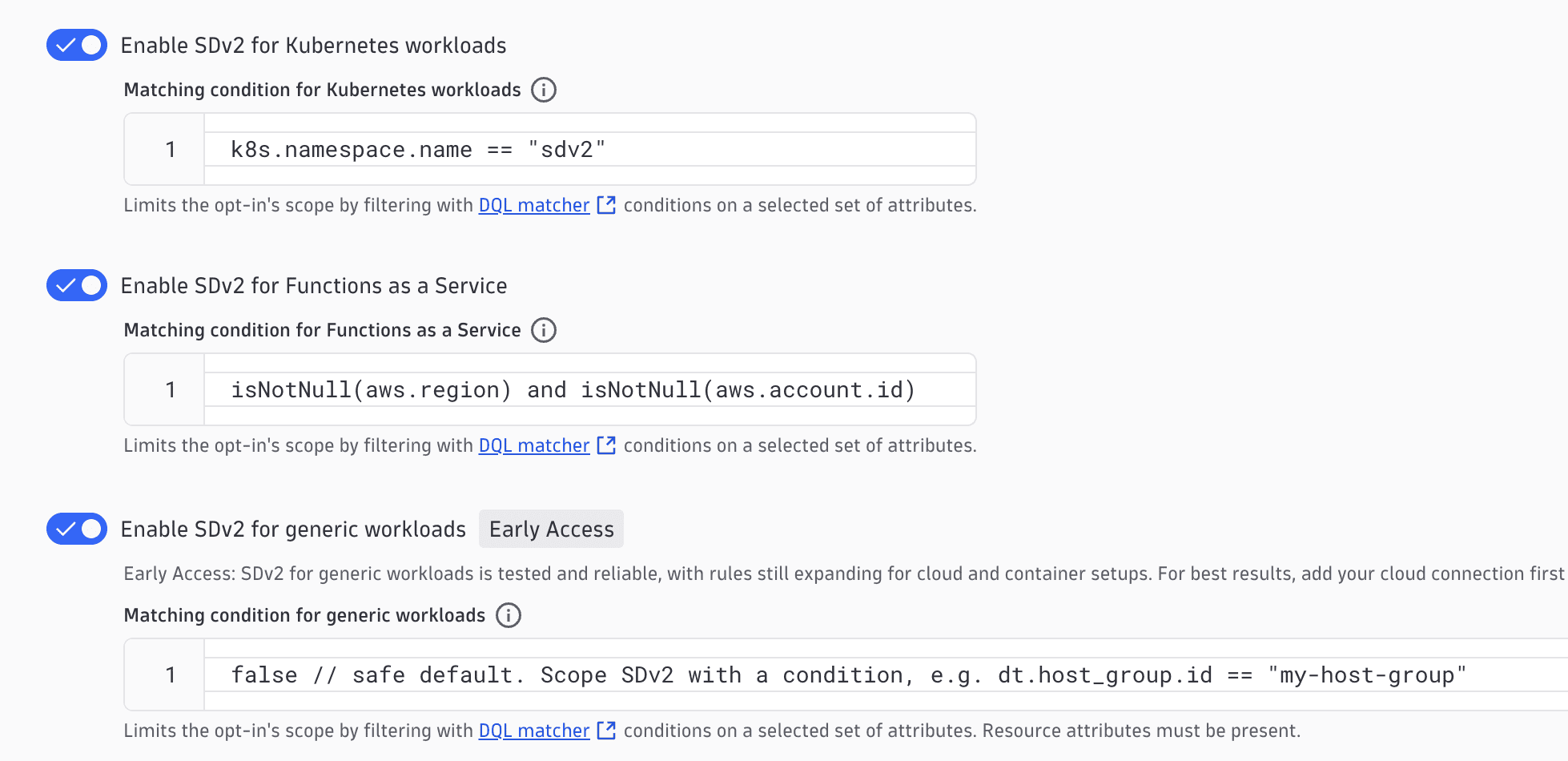Click 'Enable SDv2 for Kubernetes workloads' label
Image resolution: width=1568 pixels, height=761 pixels.
click(313, 45)
